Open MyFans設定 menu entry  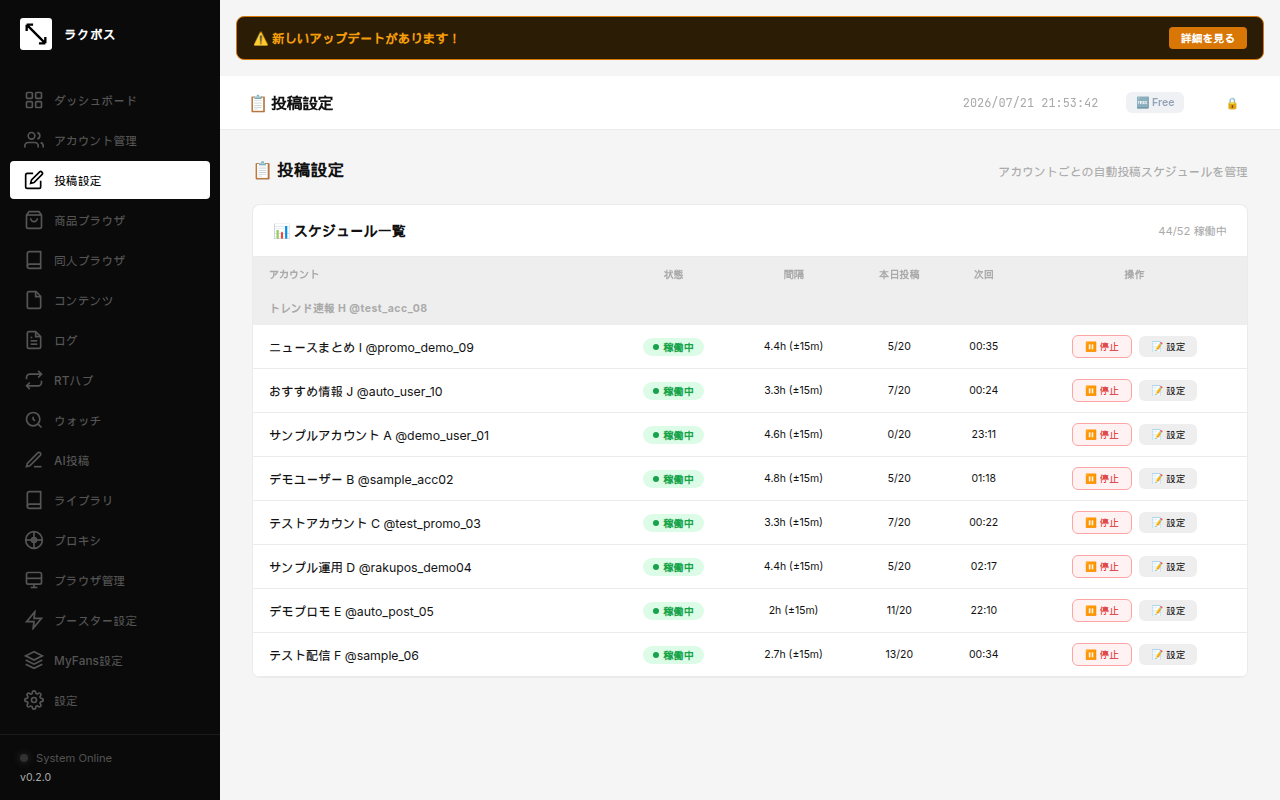point(110,660)
